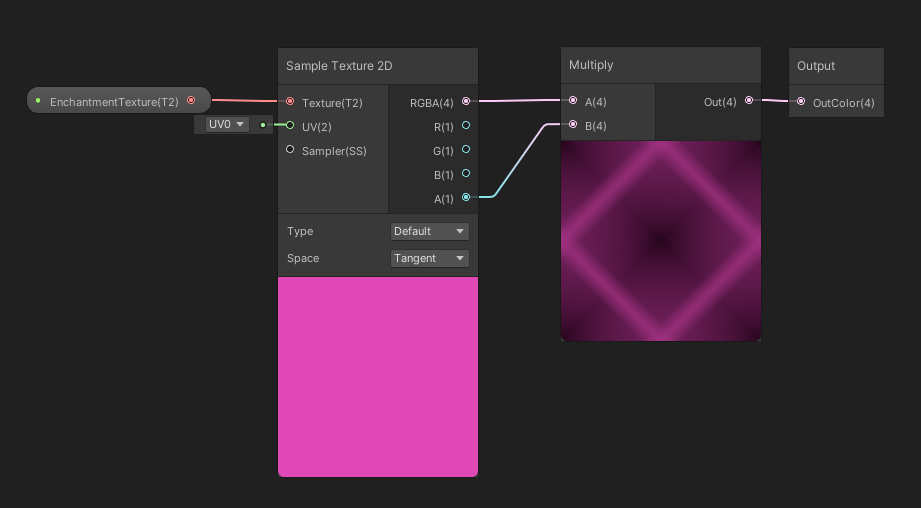Click the B(1) output port
The height and width of the screenshot is (508, 921).
tap(466, 174)
